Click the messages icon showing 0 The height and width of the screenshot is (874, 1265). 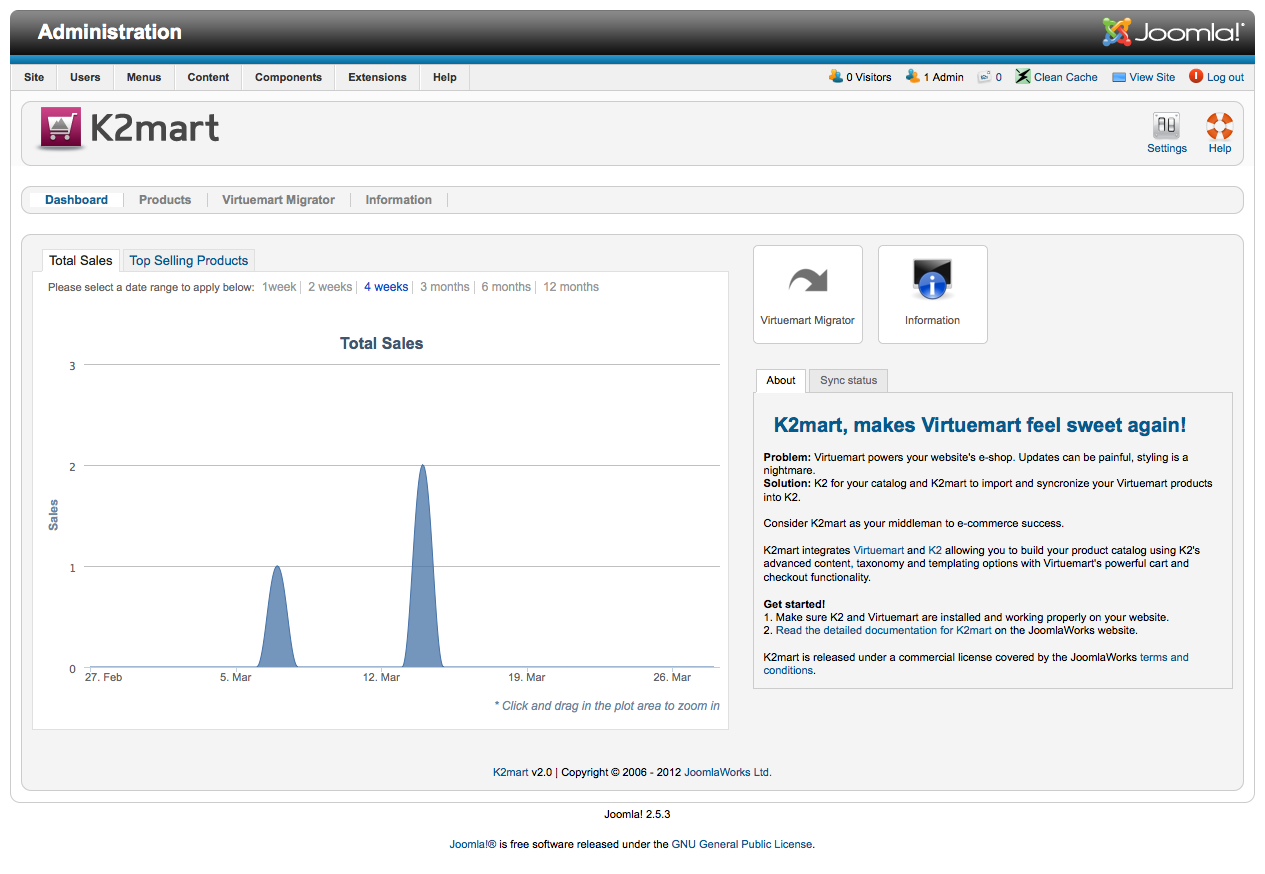coord(984,77)
